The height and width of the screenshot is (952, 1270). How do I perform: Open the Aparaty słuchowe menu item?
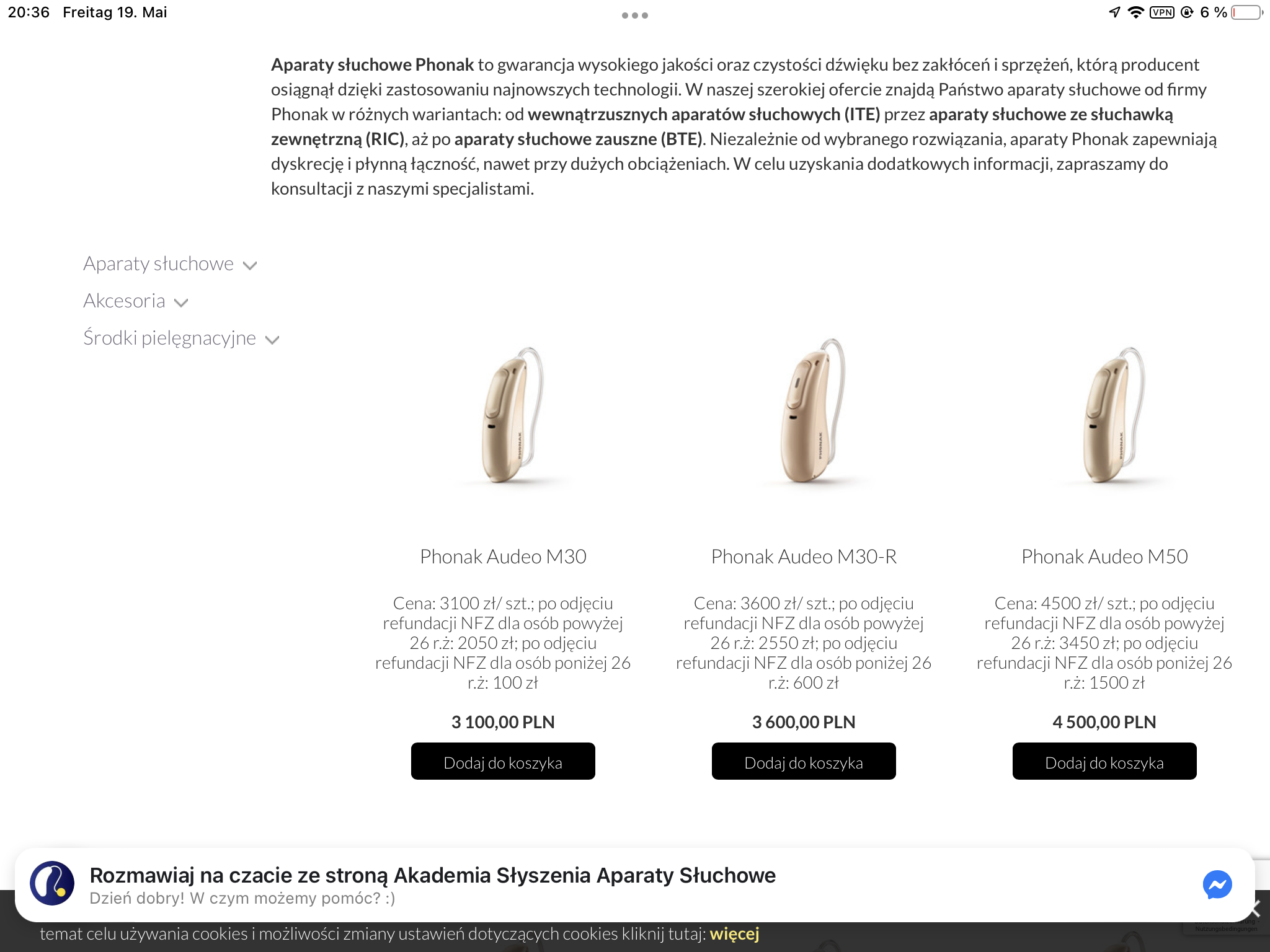[158, 264]
